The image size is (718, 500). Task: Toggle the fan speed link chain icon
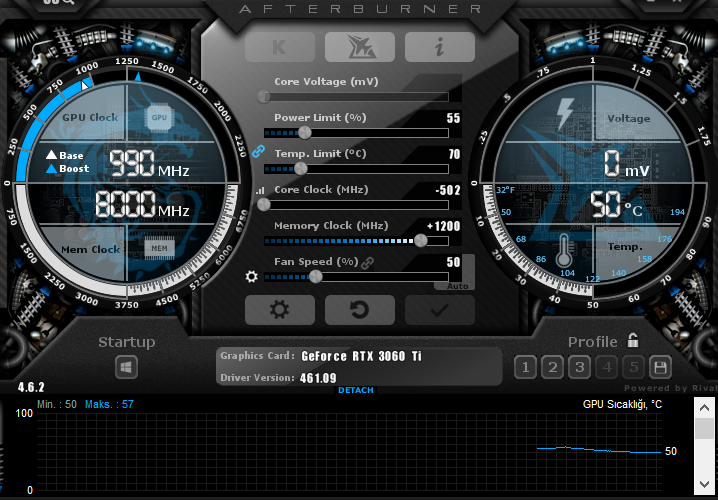coord(367,263)
